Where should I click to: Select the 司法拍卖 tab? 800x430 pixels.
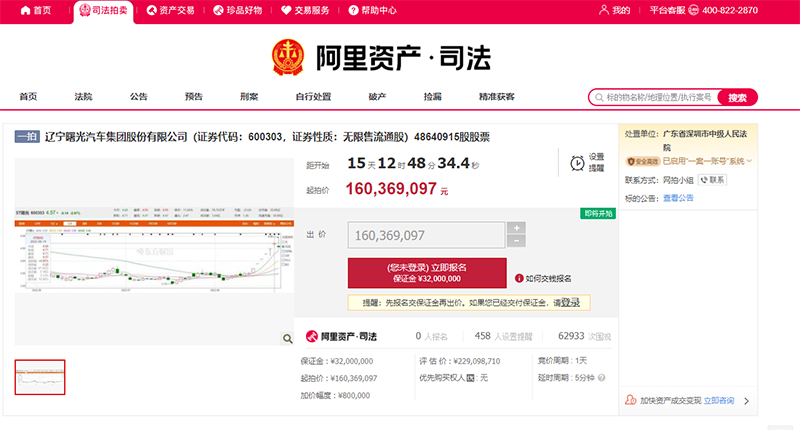pyautogui.click(x=104, y=10)
